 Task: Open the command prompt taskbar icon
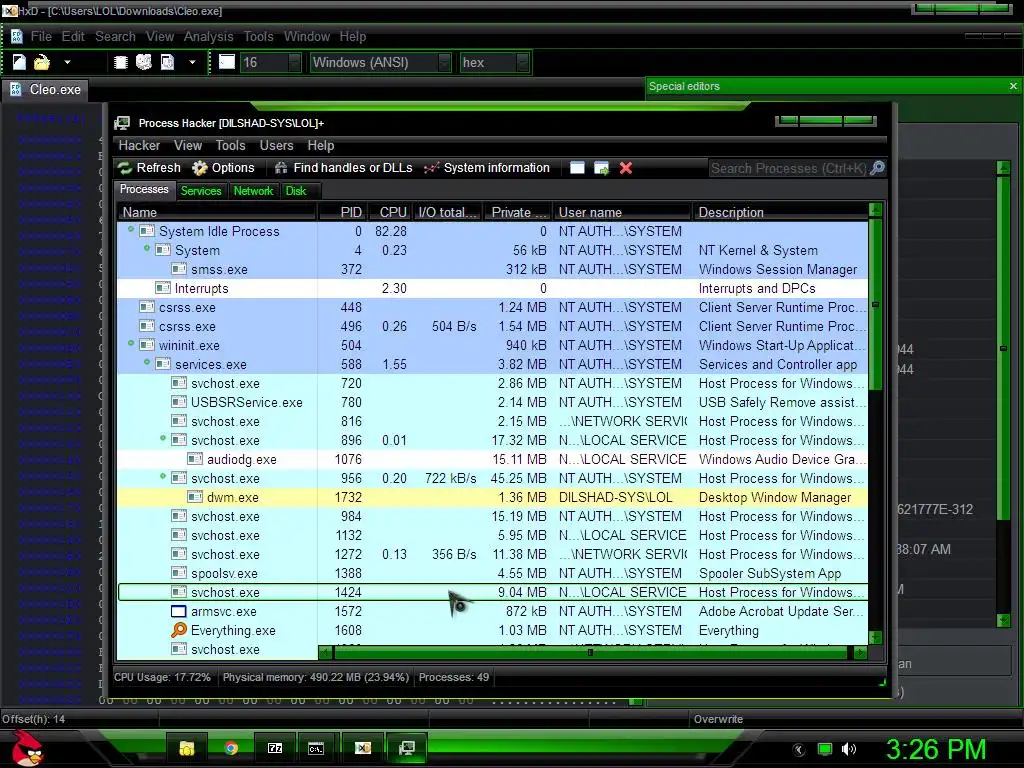pyautogui.click(x=316, y=748)
